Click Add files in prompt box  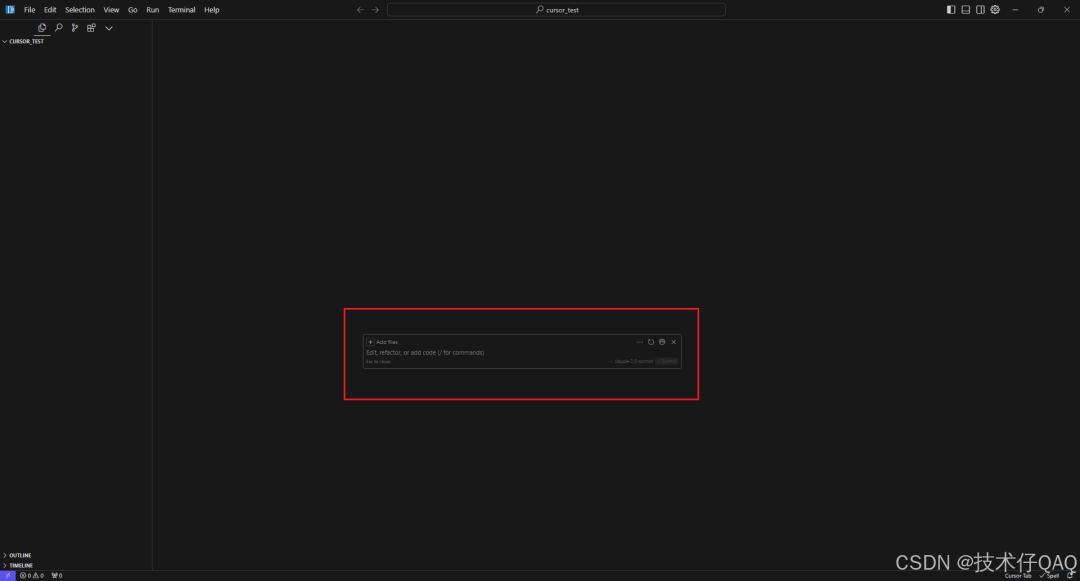[382, 341]
